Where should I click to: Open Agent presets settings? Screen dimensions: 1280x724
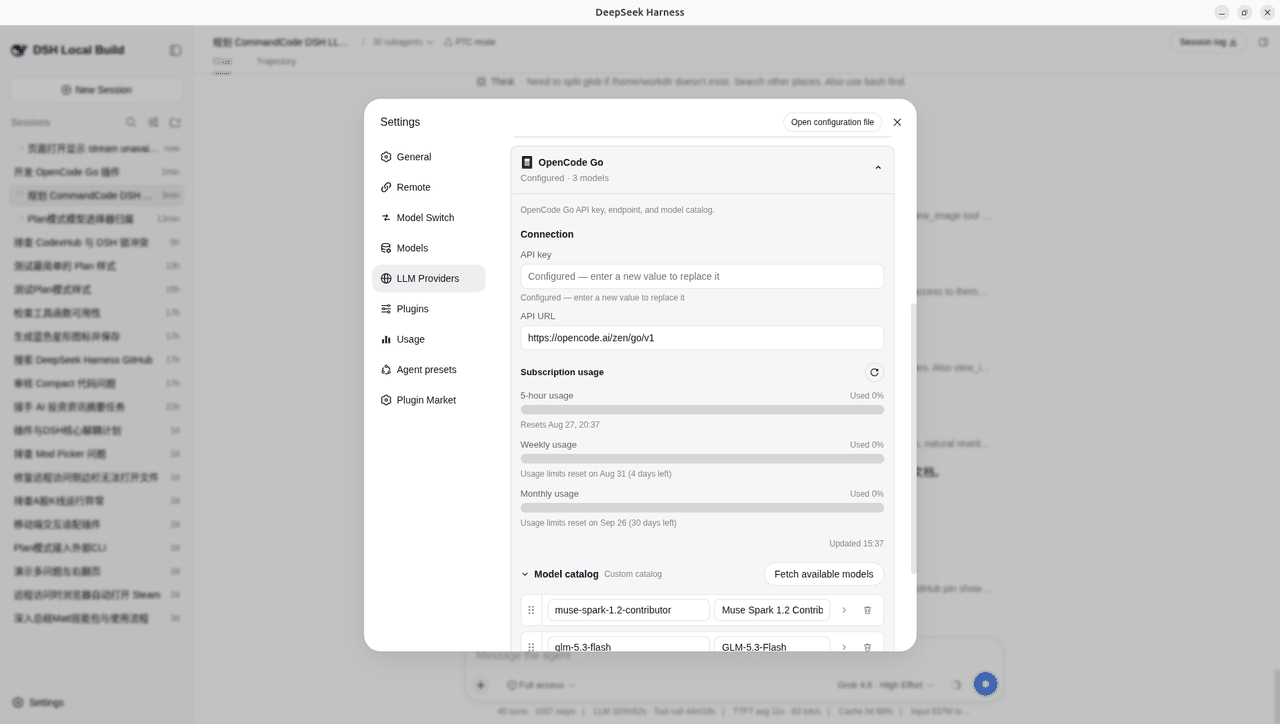pyautogui.click(x=429, y=370)
